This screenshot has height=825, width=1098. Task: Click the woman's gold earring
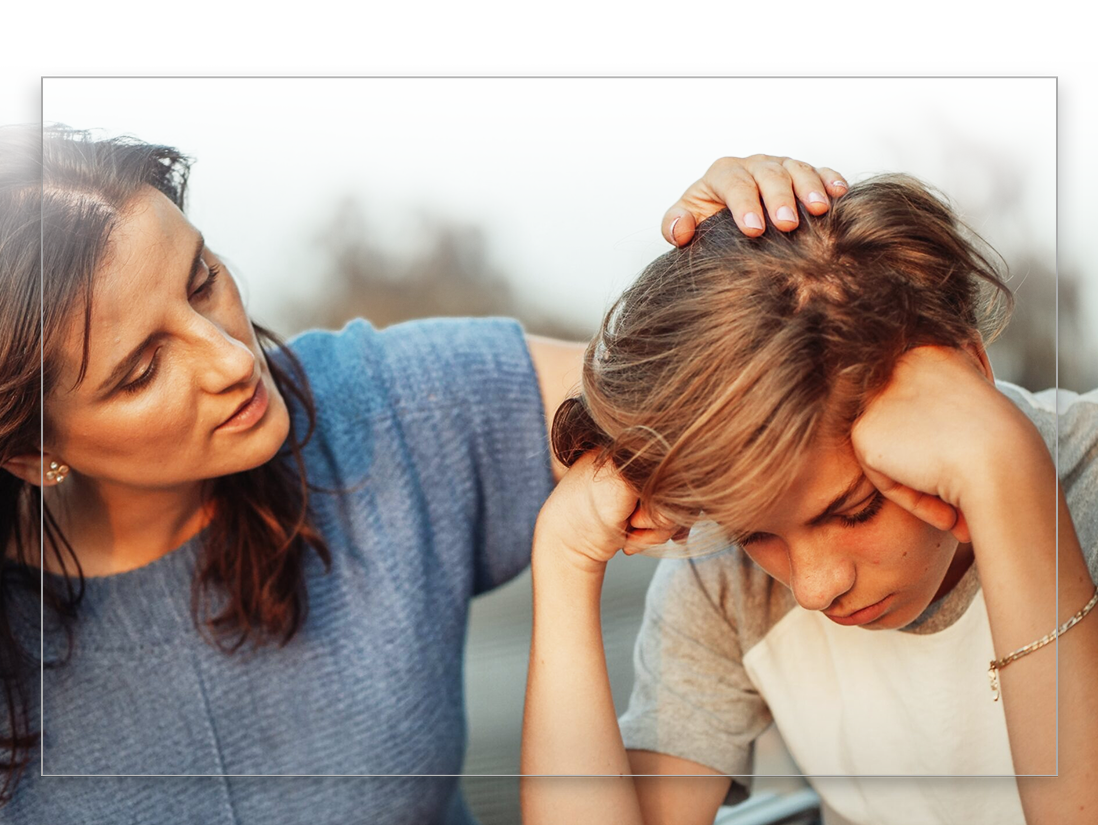coord(56,471)
